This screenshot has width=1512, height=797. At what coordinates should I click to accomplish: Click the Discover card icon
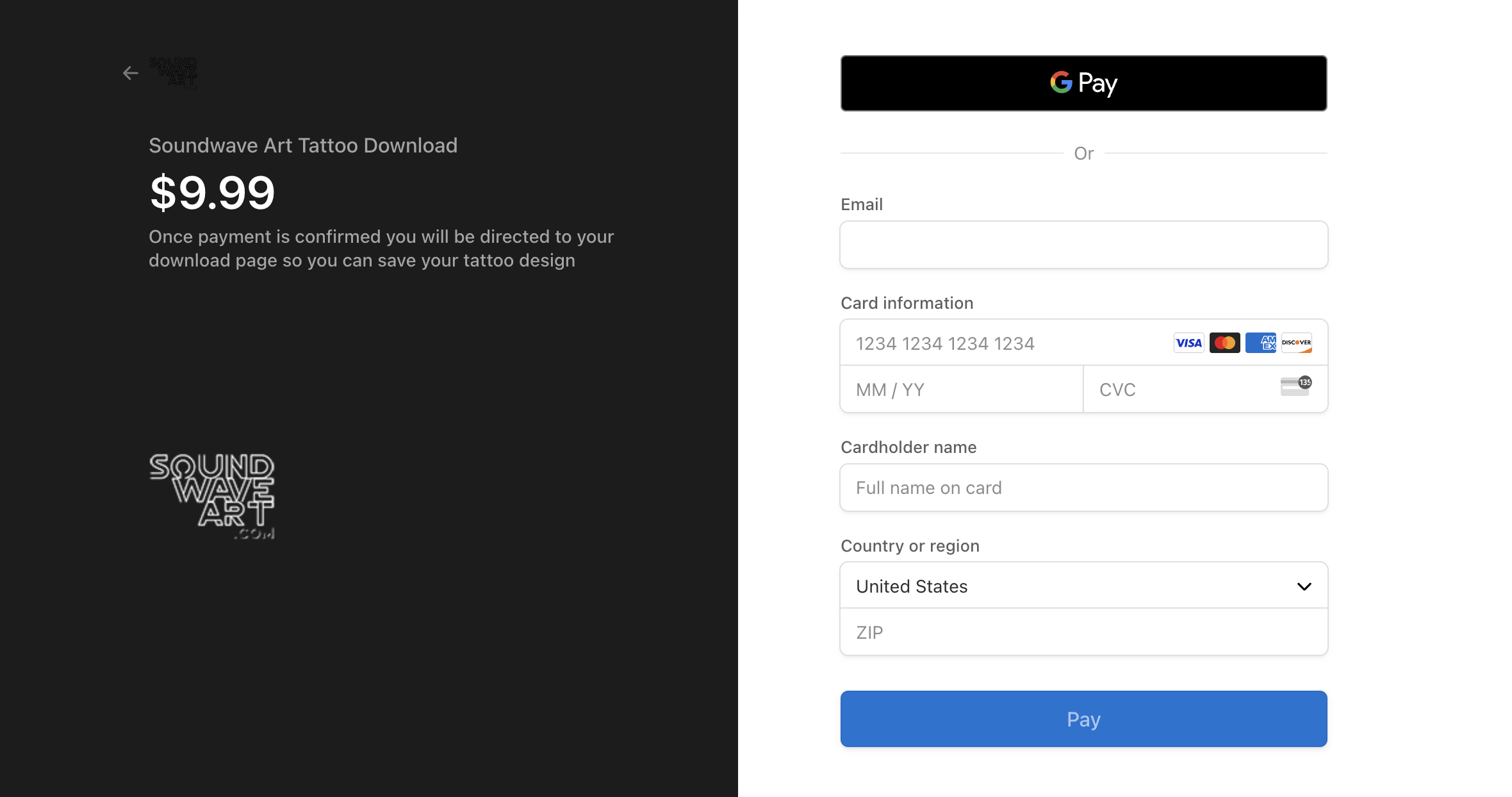[x=1296, y=343]
